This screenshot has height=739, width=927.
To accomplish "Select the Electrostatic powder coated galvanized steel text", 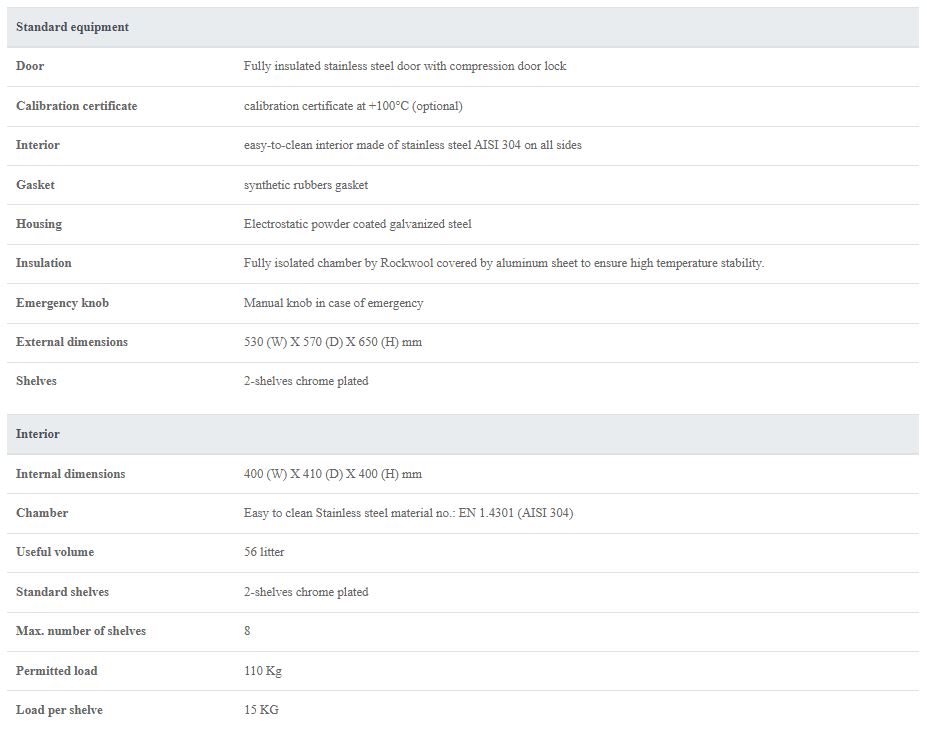I will [357, 224].
